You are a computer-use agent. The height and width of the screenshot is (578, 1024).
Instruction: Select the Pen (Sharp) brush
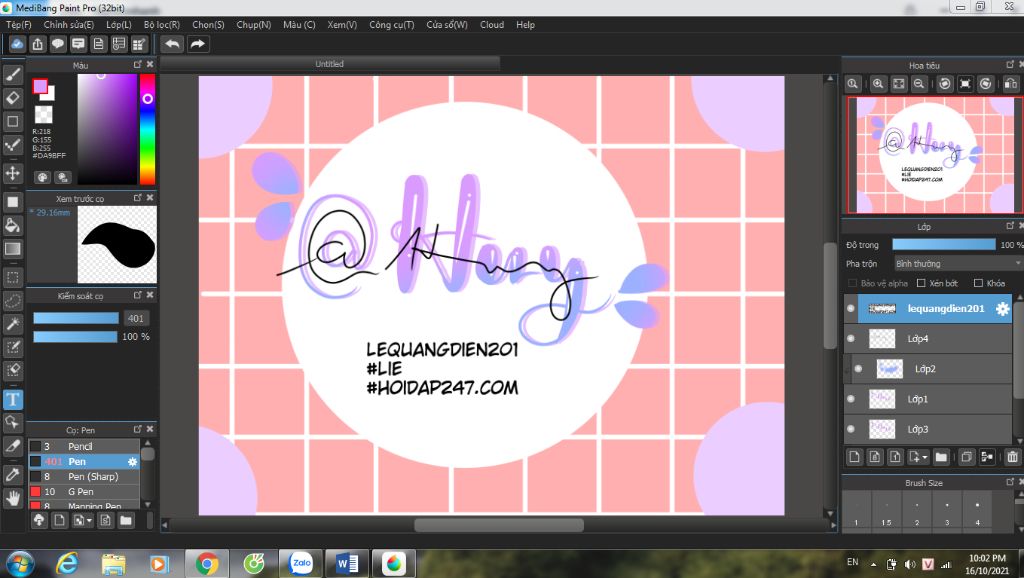(84, 477)
